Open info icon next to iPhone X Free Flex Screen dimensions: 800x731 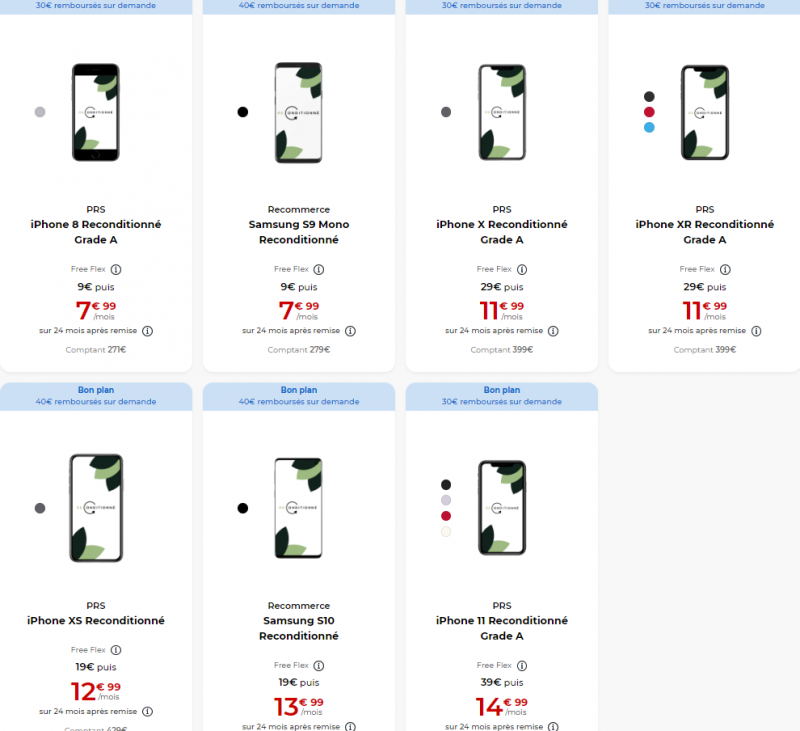point(522,269)
